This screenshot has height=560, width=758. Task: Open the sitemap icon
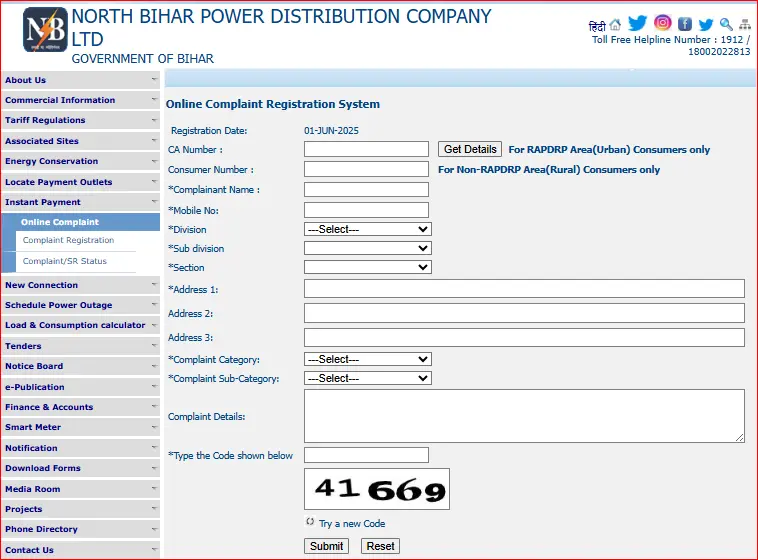click(x=745, y=24)
